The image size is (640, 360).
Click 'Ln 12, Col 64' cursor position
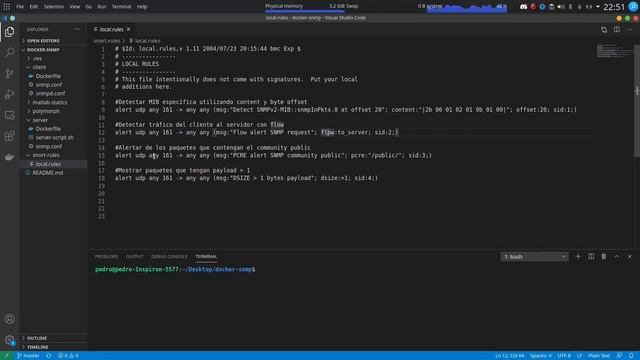click(x=509, y=356)
